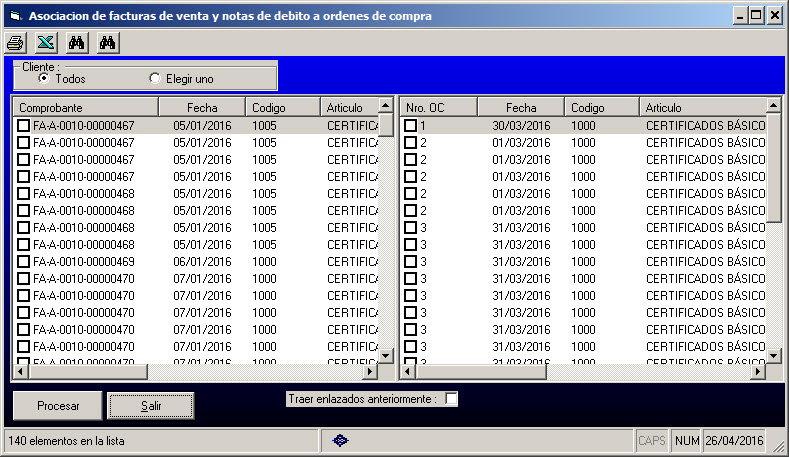Click the left binoculars search icon
The image size is (789, 457).
[77, 43]
